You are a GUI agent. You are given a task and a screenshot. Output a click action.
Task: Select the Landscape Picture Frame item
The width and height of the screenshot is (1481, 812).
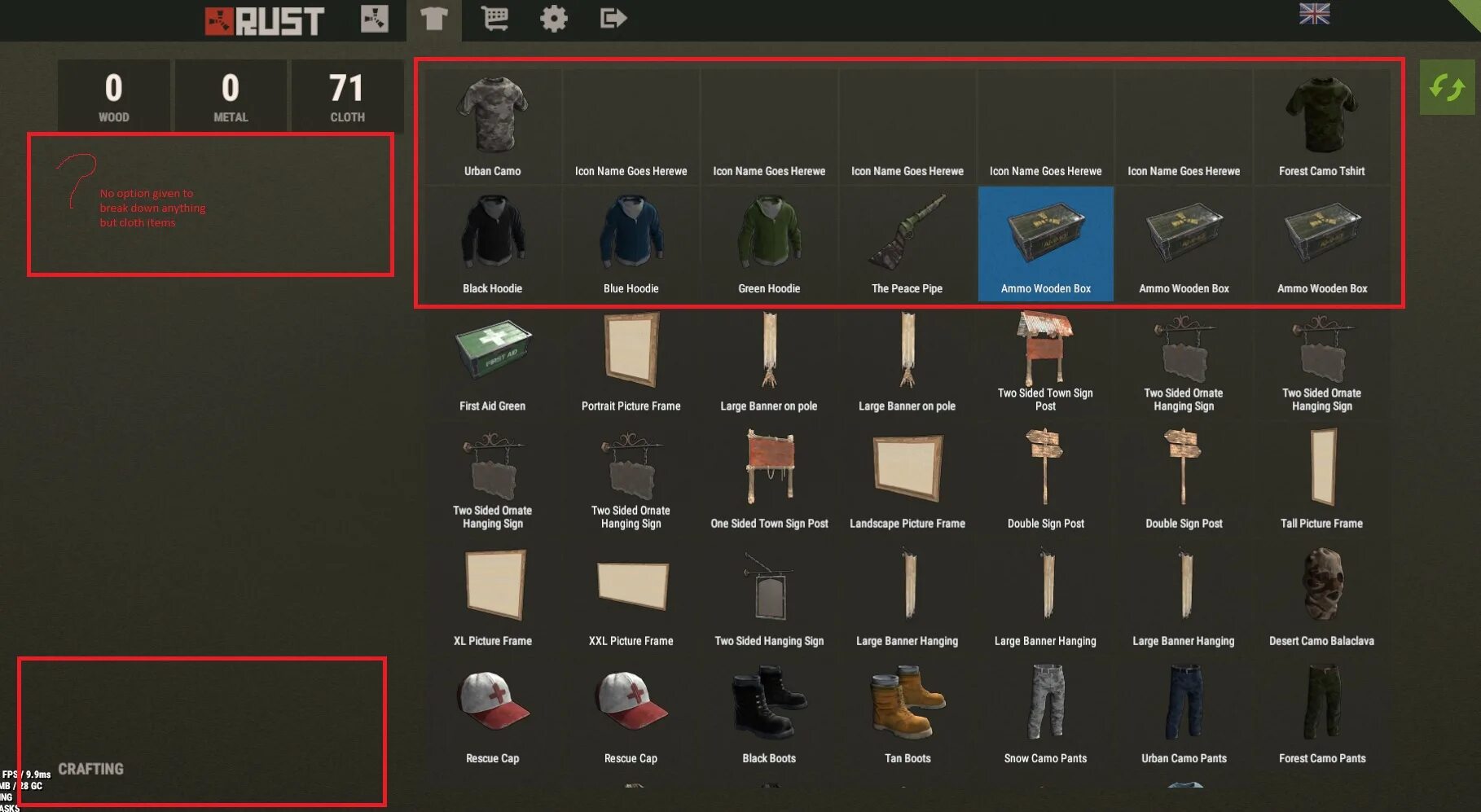click(907, 478)
